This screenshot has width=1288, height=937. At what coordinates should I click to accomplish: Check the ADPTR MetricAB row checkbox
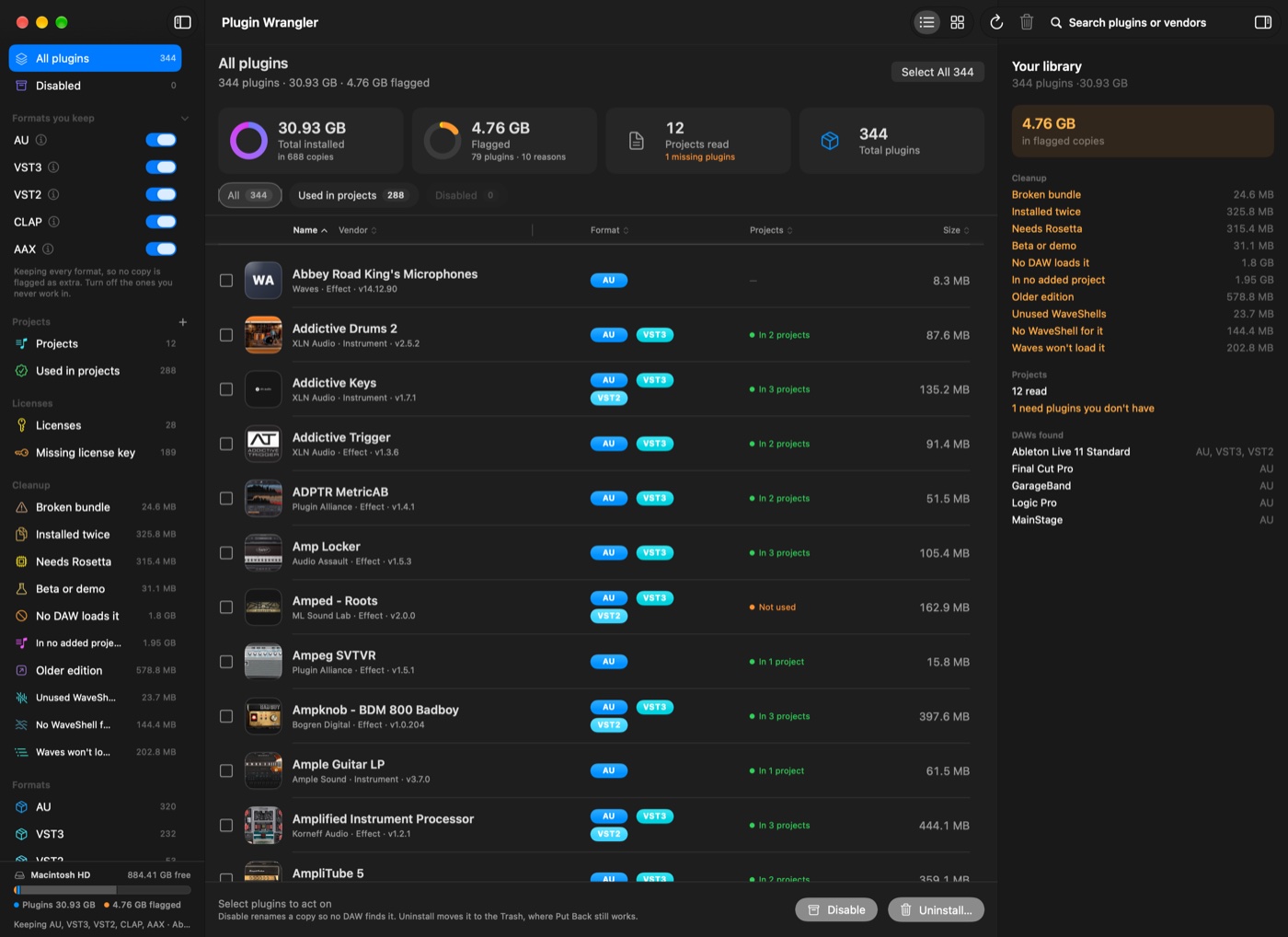point(226,498)
